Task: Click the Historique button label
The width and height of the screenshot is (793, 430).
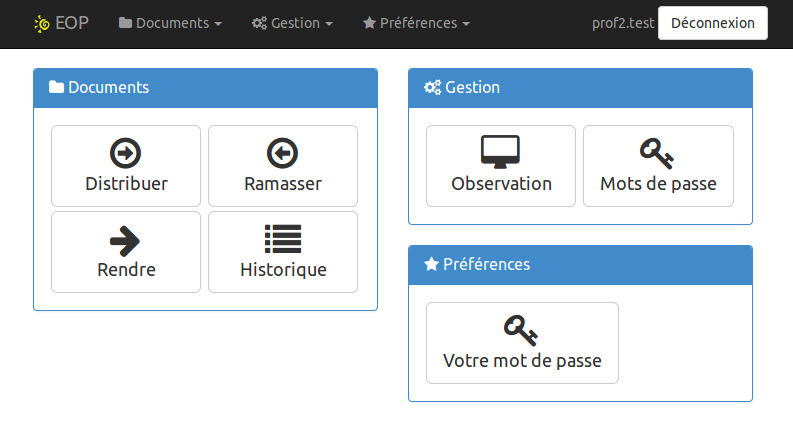Action: point(283,270)
